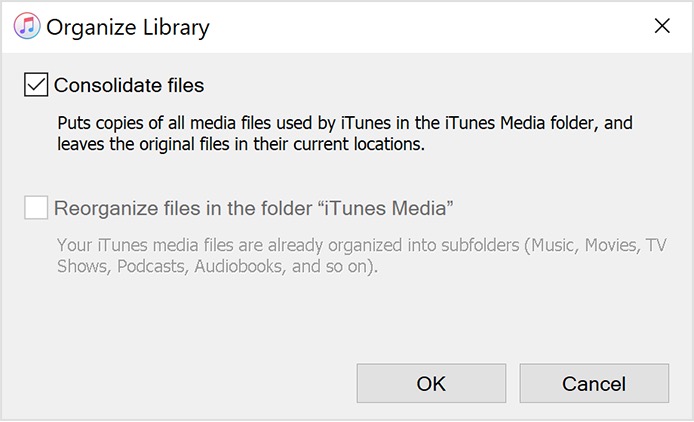Click the checkmark inside the Consolidate box
The height and width of the screenshot is (422, 694).
pos(36,85)
